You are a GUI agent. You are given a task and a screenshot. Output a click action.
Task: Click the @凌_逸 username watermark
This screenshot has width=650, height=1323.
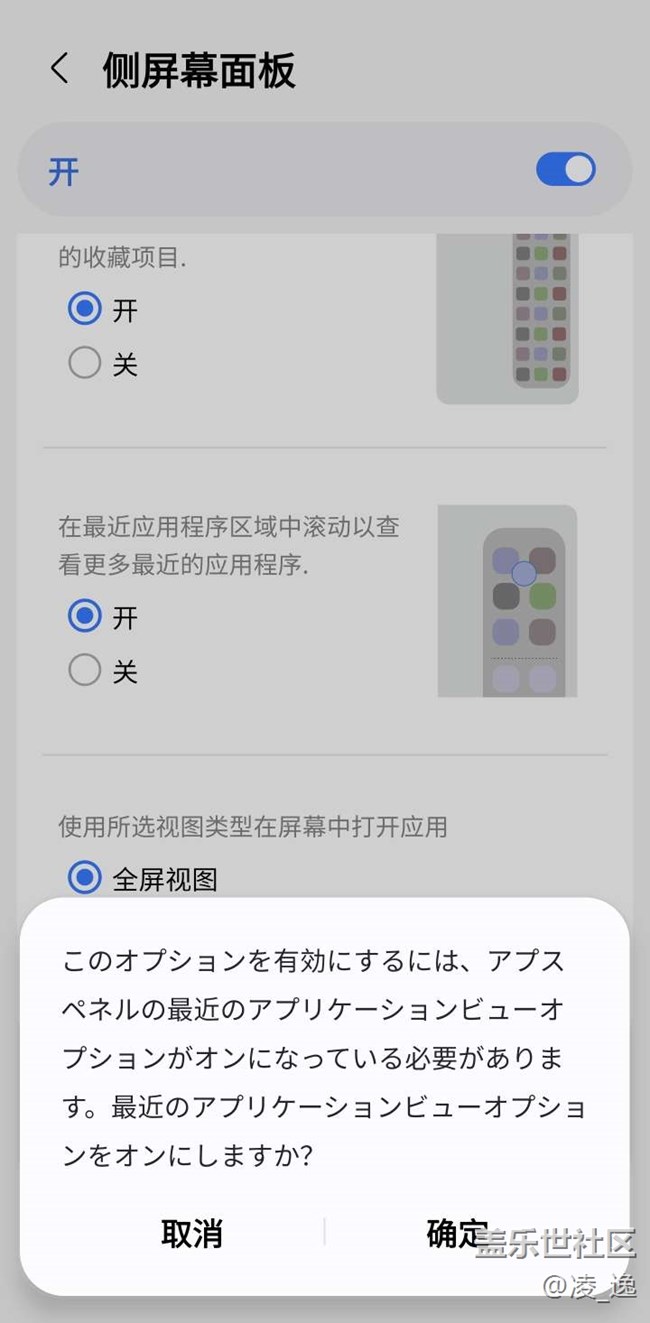point(589,1286)
